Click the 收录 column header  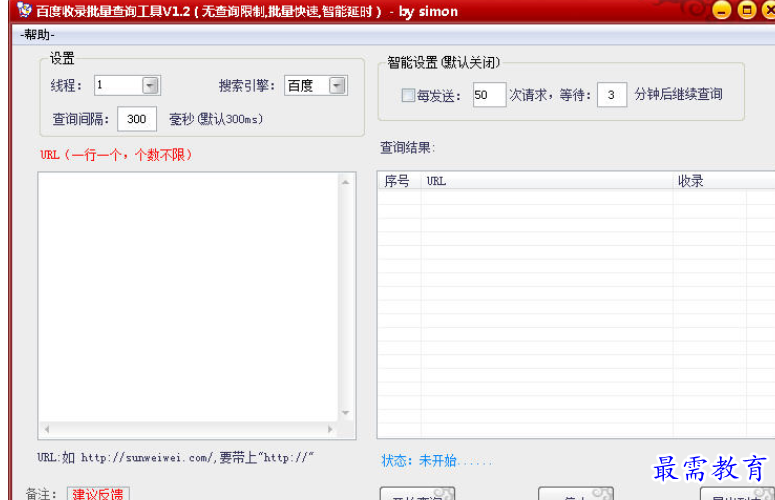pos(710,181)
